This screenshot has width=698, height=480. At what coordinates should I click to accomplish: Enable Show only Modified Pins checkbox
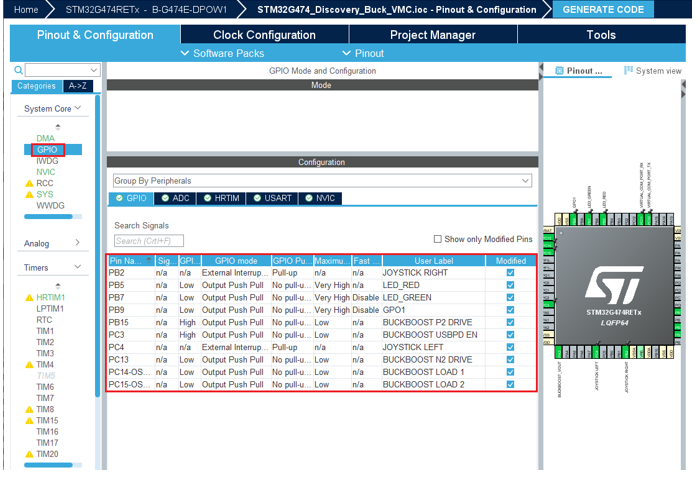click(438, 239)
